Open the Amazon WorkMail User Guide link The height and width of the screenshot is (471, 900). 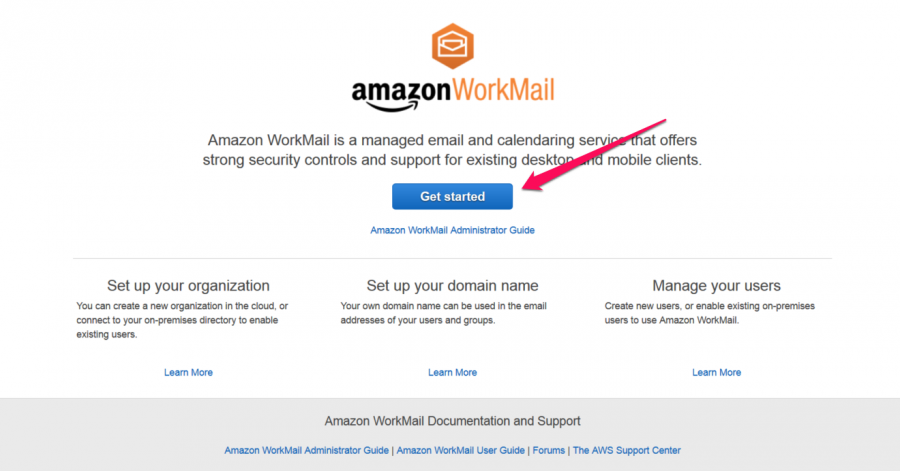(460, 450)
